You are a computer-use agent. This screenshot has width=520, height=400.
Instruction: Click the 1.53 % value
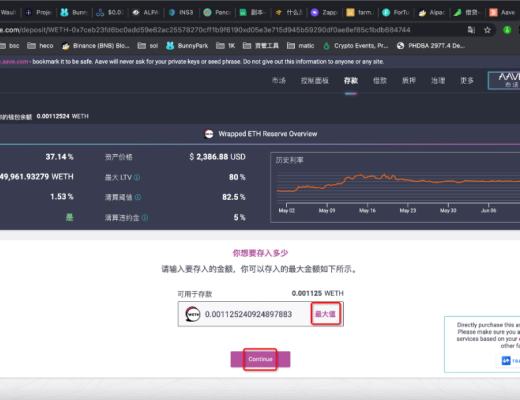(x=62, y=197)
